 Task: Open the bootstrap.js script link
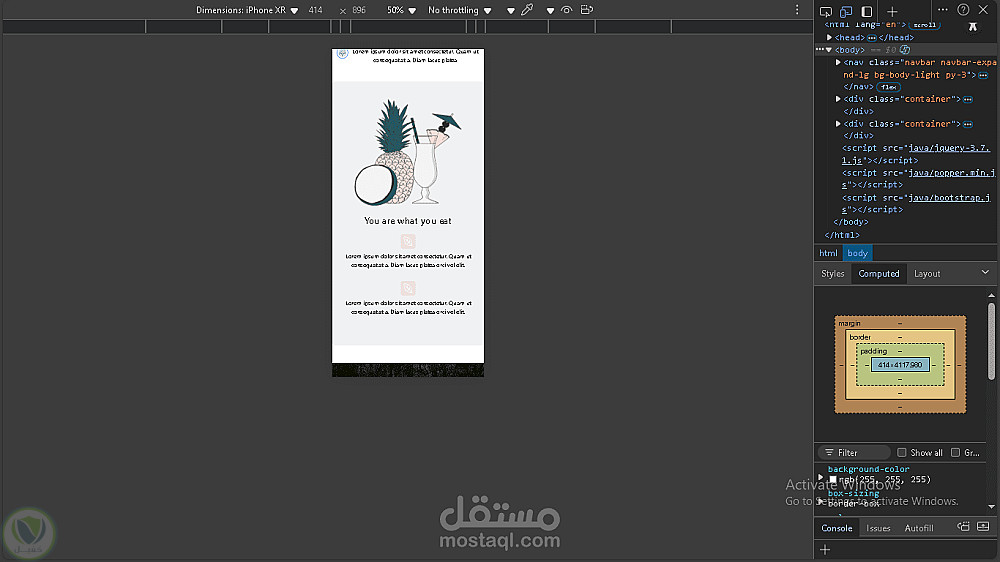pyautogui.click(x=916, y=203)
